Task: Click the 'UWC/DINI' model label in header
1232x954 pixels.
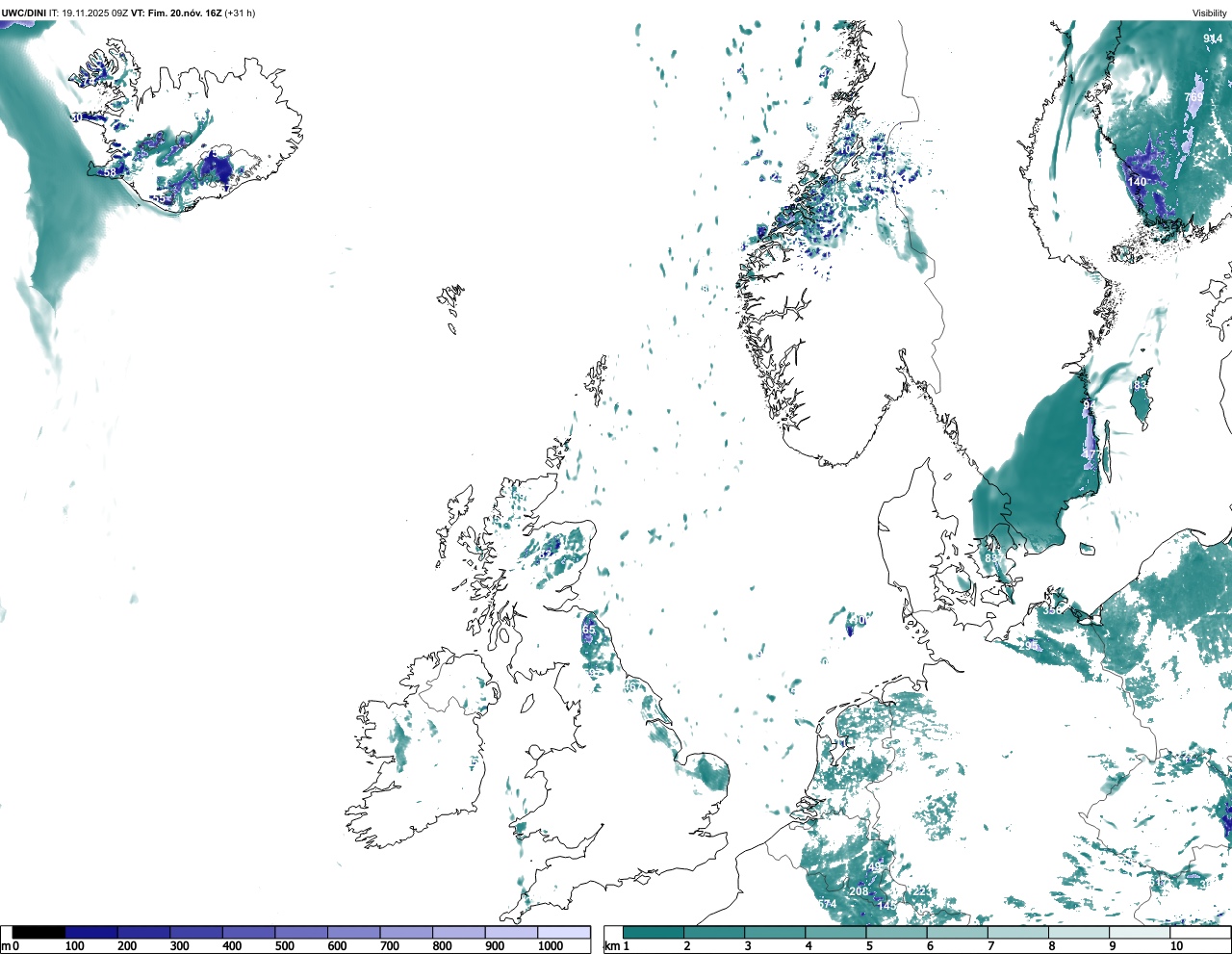Action: point(23,13)
